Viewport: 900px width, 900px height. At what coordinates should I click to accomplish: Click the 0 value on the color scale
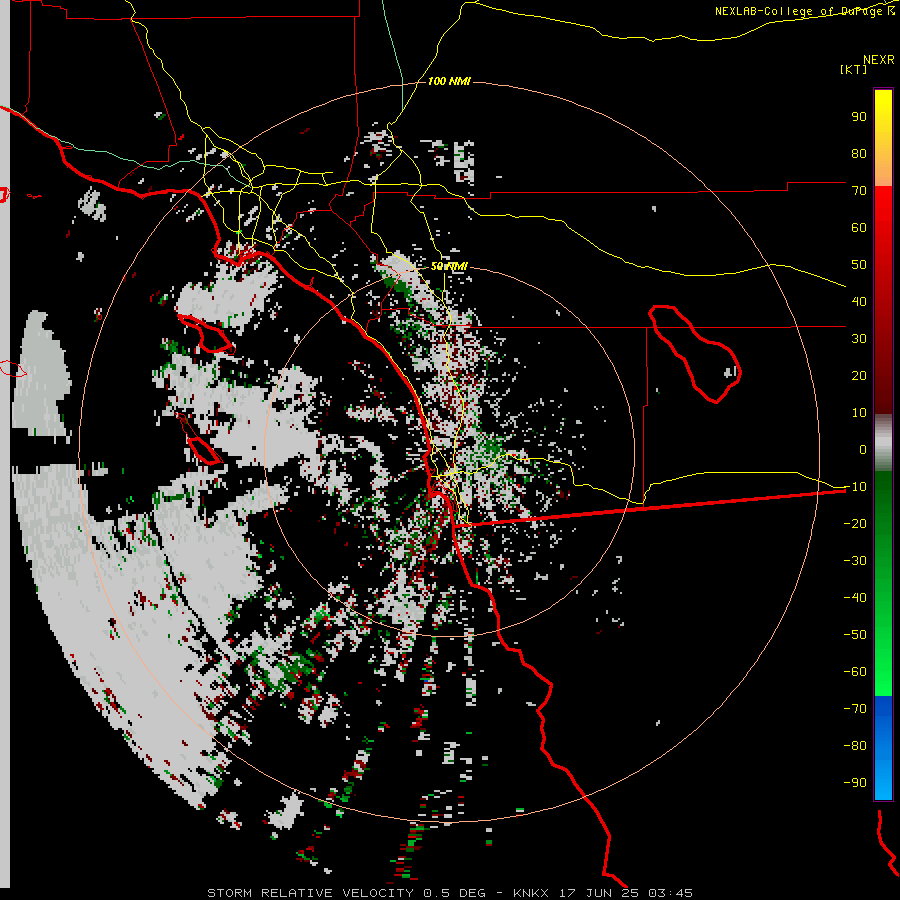click(x=862, y=450)
